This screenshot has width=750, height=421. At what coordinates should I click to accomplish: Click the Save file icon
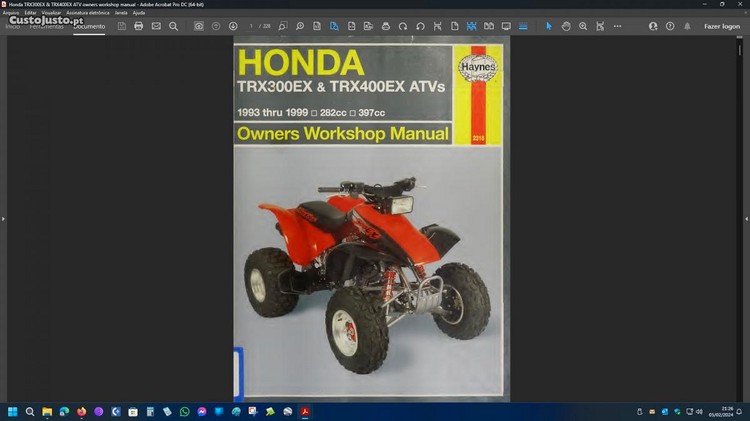[x=121, y=26]
